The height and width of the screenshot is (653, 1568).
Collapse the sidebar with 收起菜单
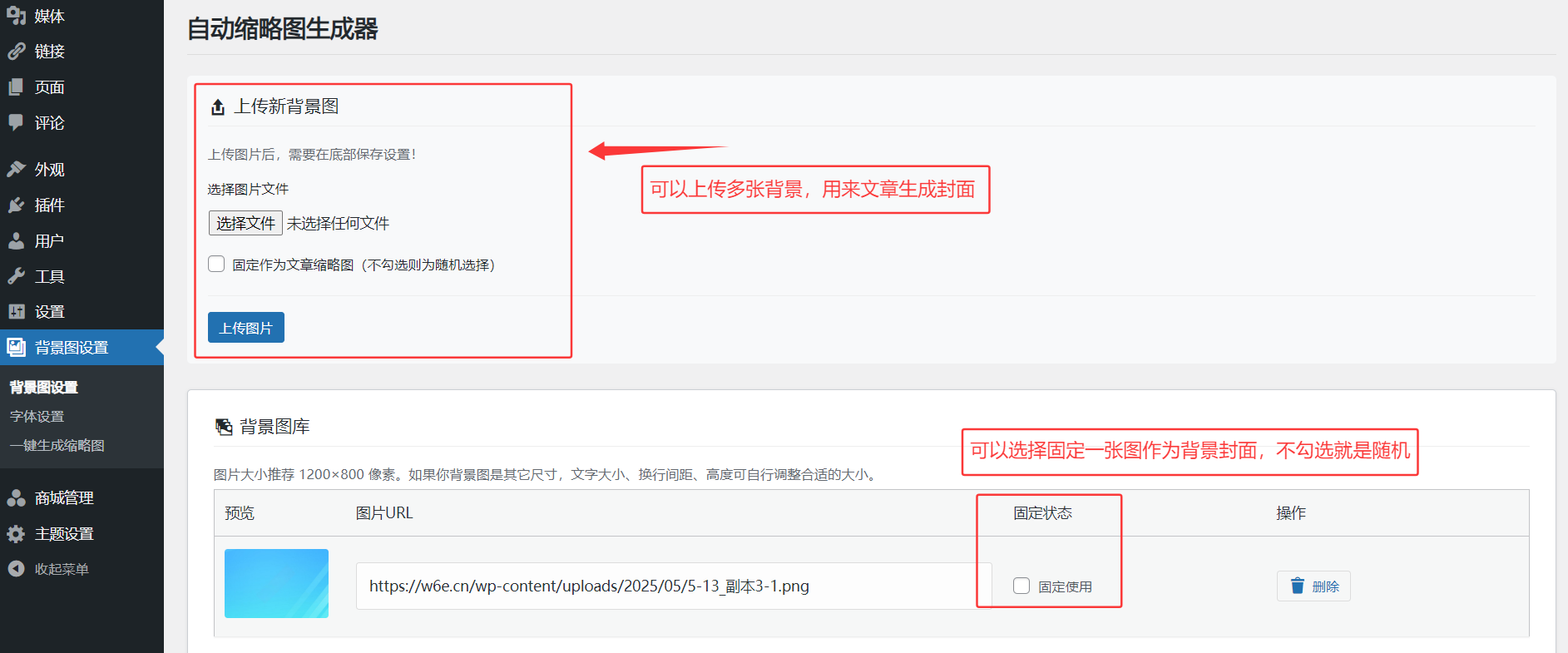coord(61,569)
